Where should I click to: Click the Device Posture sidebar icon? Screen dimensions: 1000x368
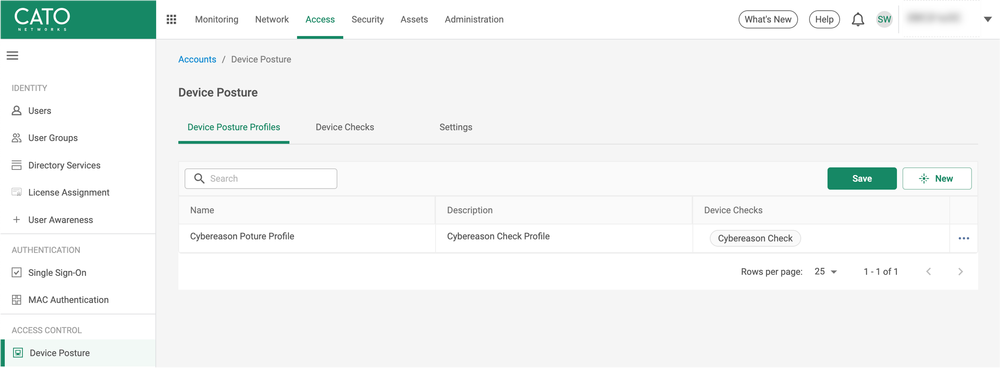[x=18, y=353]
